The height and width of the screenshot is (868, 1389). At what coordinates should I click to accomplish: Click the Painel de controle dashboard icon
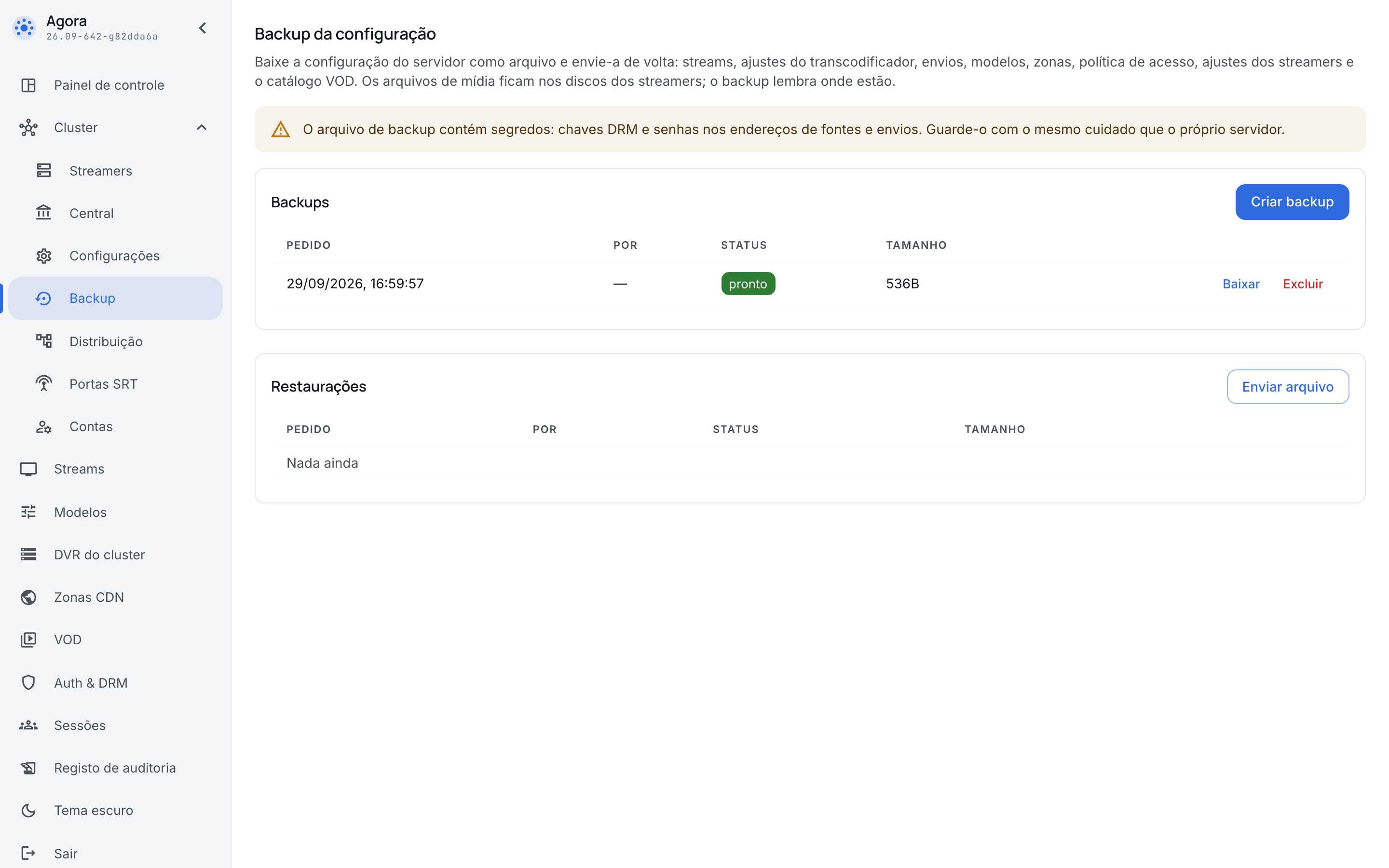tap(28, 85)
